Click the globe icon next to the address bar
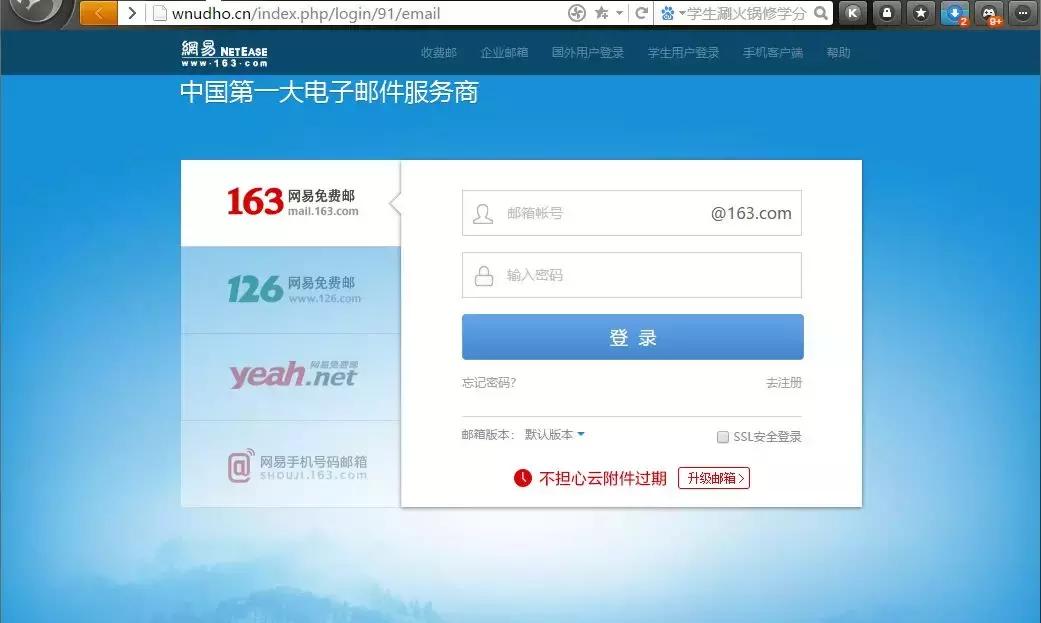1041x623 pixels. tap(579, 13)
